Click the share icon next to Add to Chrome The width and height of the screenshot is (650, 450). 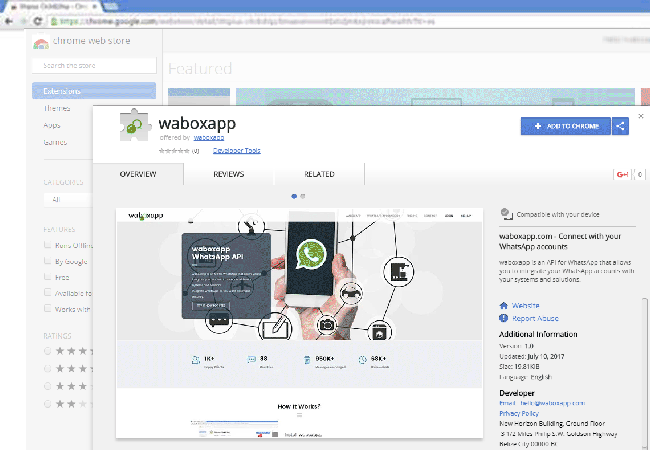[620, 126]
